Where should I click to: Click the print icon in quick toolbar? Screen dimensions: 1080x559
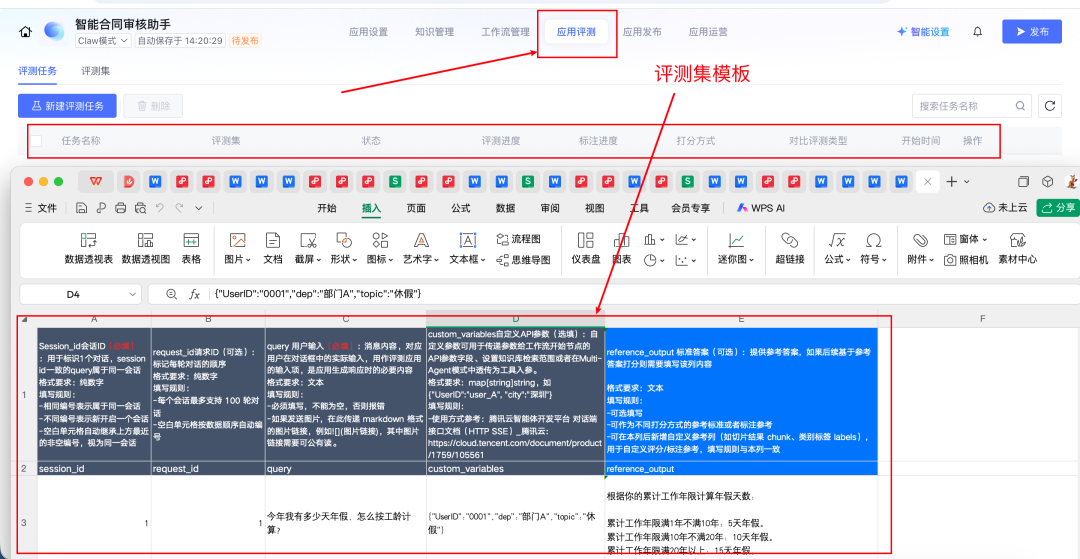121,208
